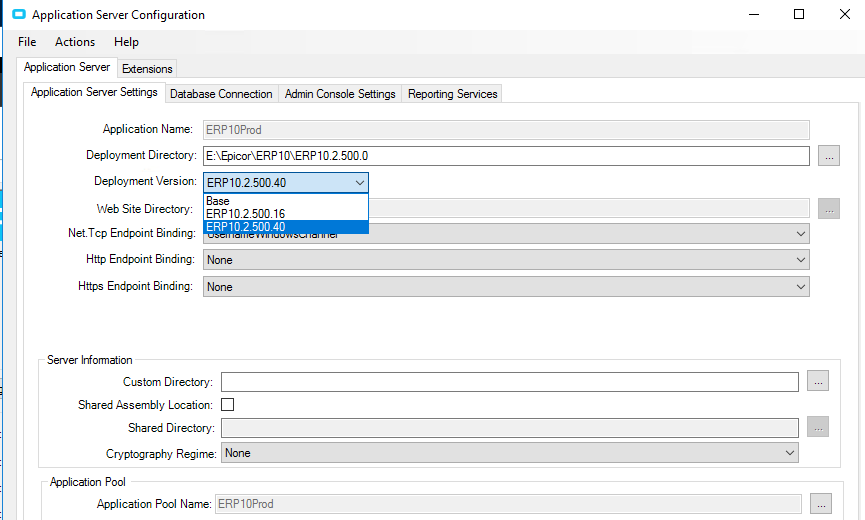Viewport: 865px width, 520px height.
Task: Open the Actions menu
Action: 75,42
